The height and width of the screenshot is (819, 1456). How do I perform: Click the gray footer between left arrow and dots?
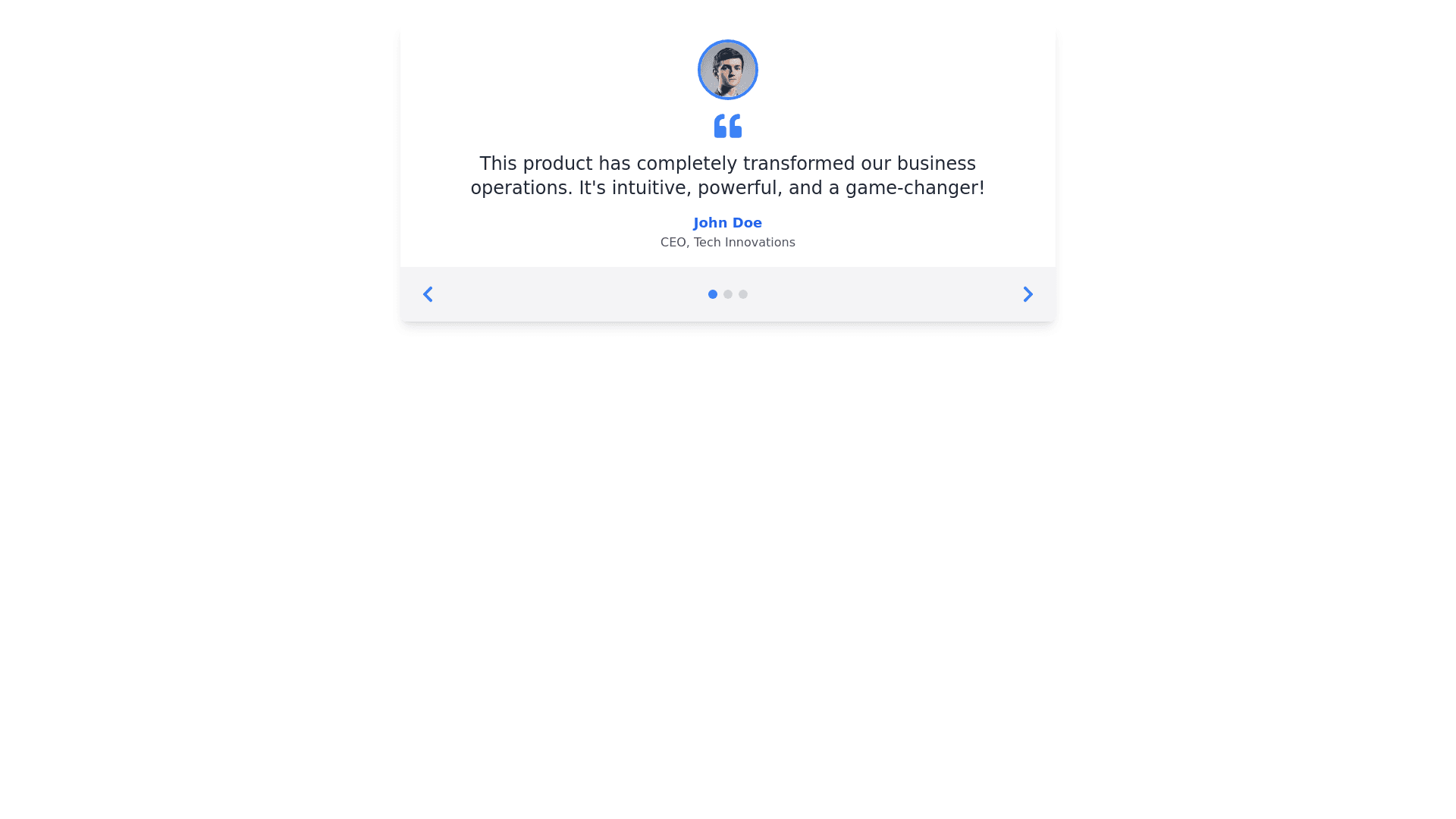click(x=569, y=294)
